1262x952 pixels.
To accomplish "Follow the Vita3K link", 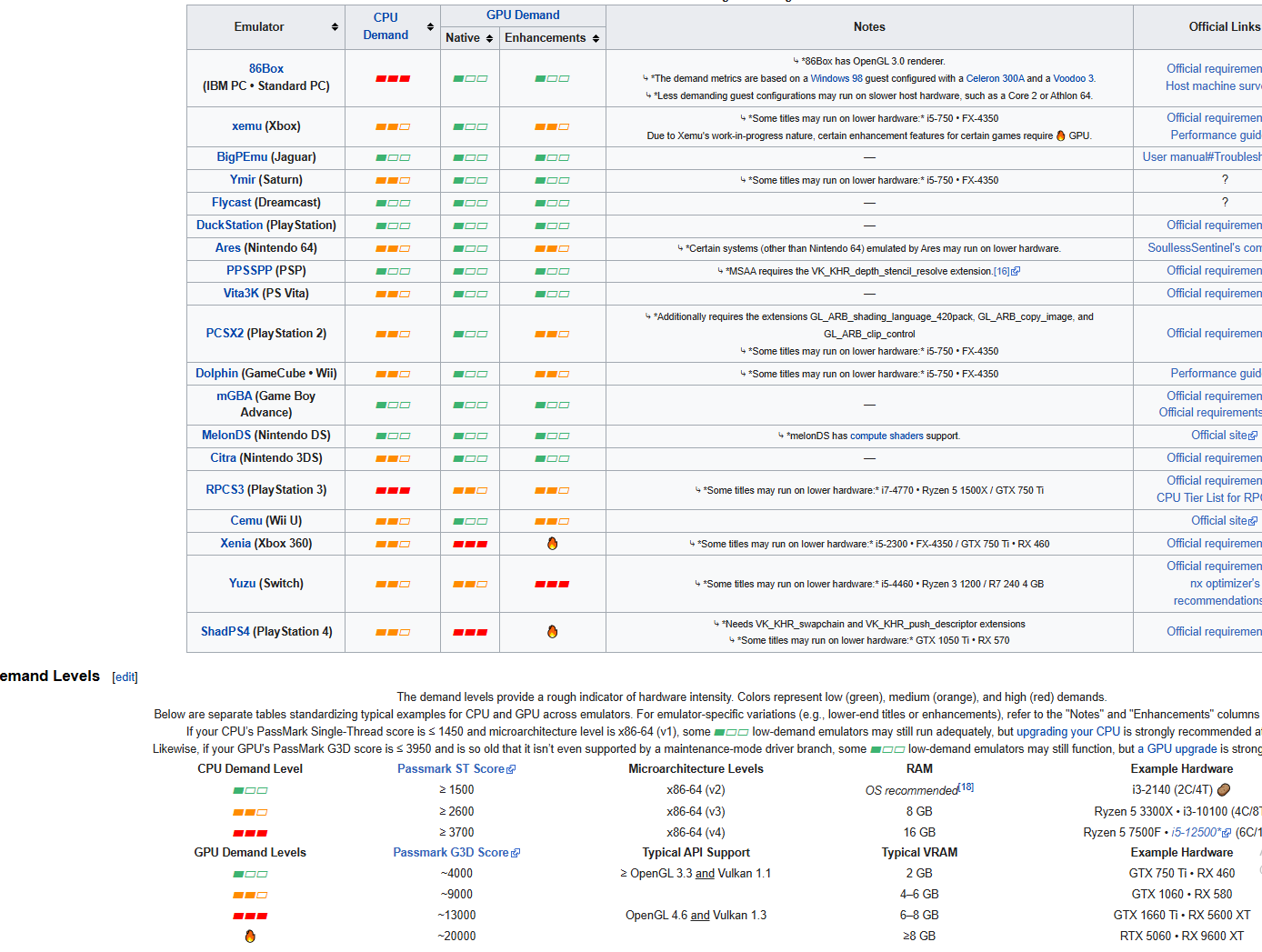I will pyautogui.click(x=241, y=294).
